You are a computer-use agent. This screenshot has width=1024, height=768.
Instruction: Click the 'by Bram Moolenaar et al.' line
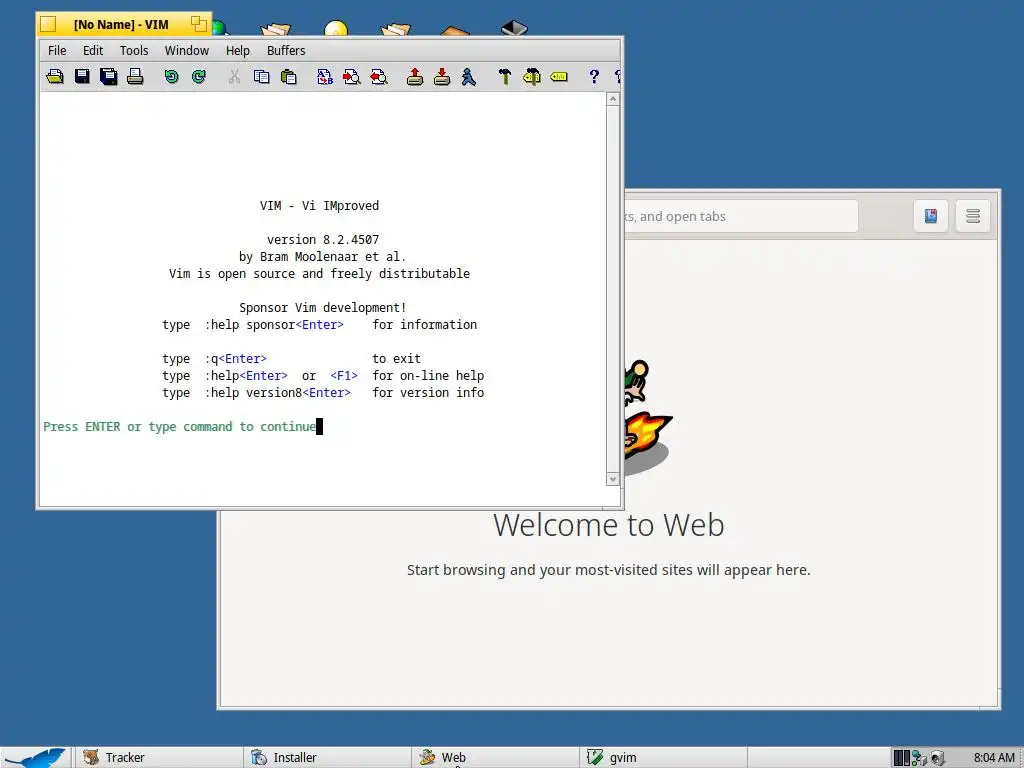click(323, 257)
